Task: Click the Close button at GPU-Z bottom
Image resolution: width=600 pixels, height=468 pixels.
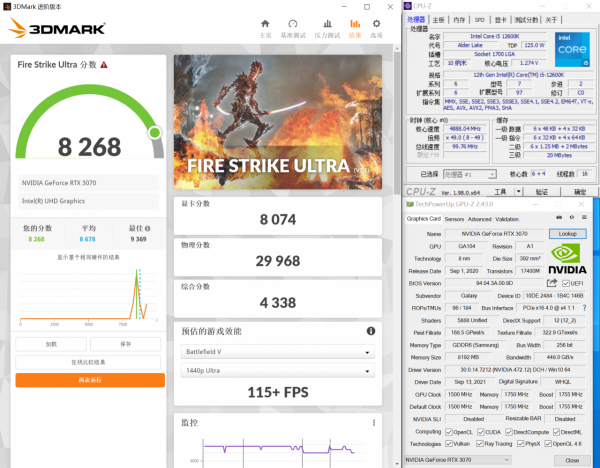Action: (572, 460)
